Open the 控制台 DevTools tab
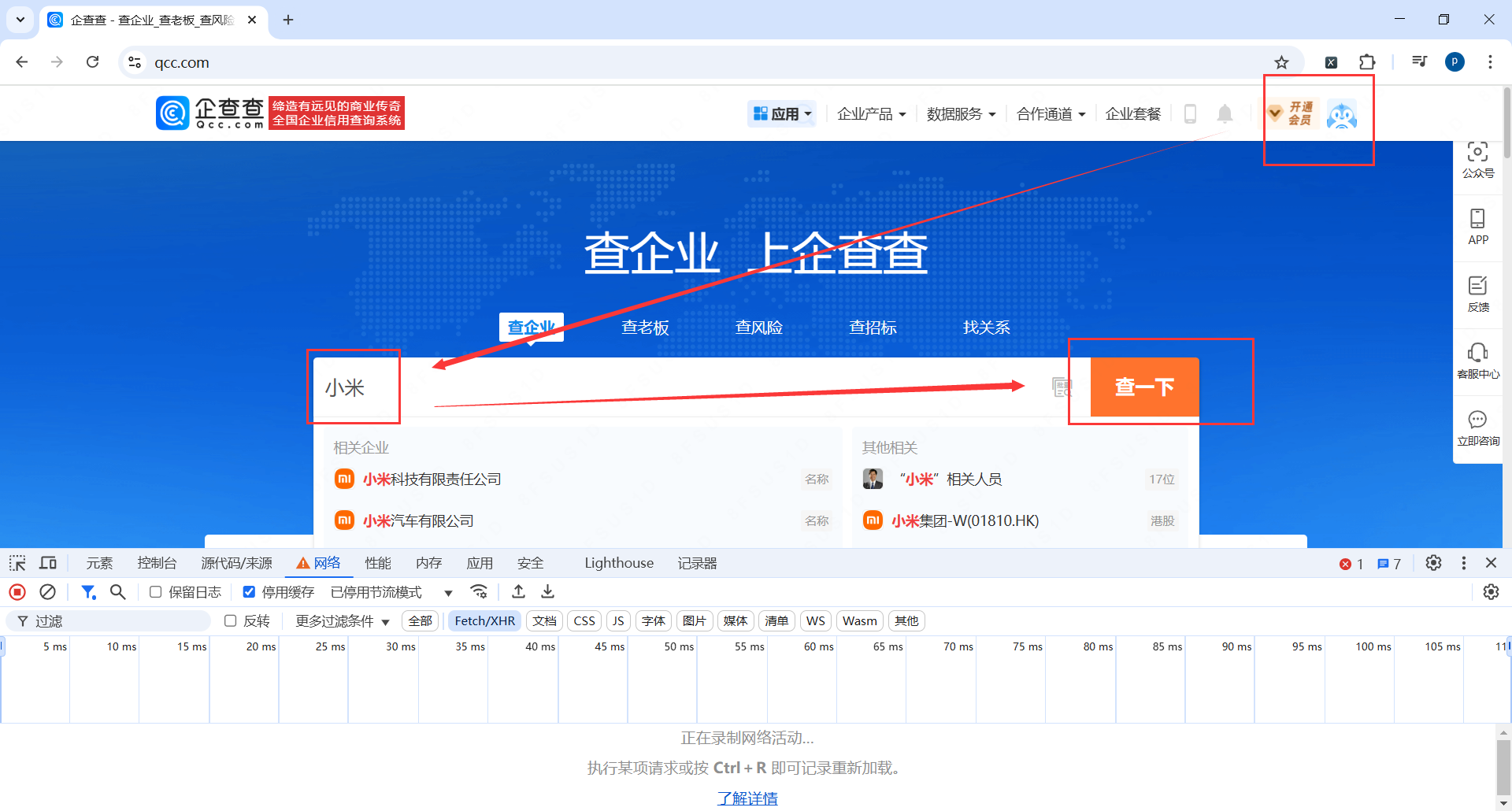Image resolution: width=1512 pixels, height=811 pixels. (157, 563)
